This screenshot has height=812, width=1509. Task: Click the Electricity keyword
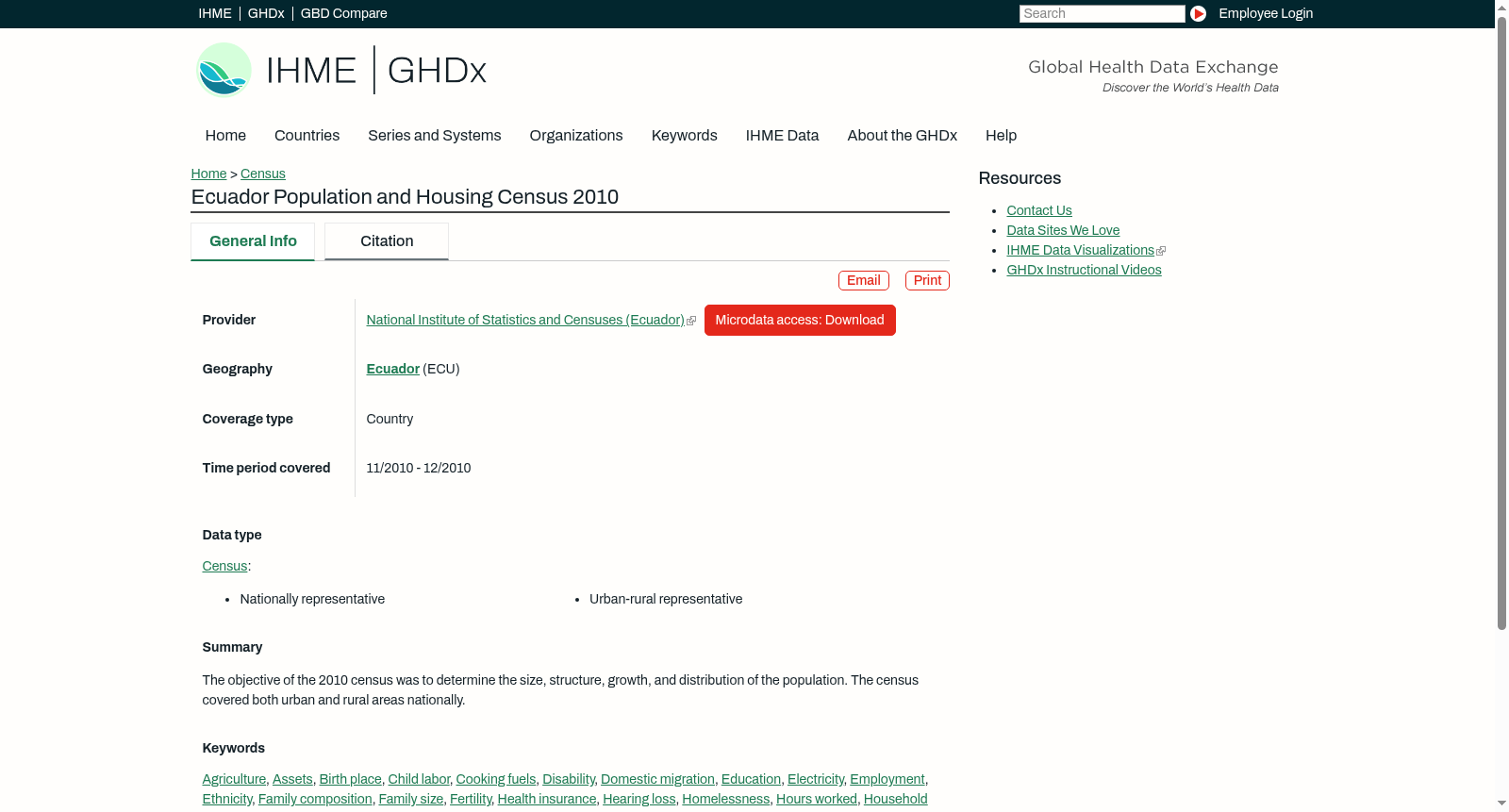[x=816, y=779]
